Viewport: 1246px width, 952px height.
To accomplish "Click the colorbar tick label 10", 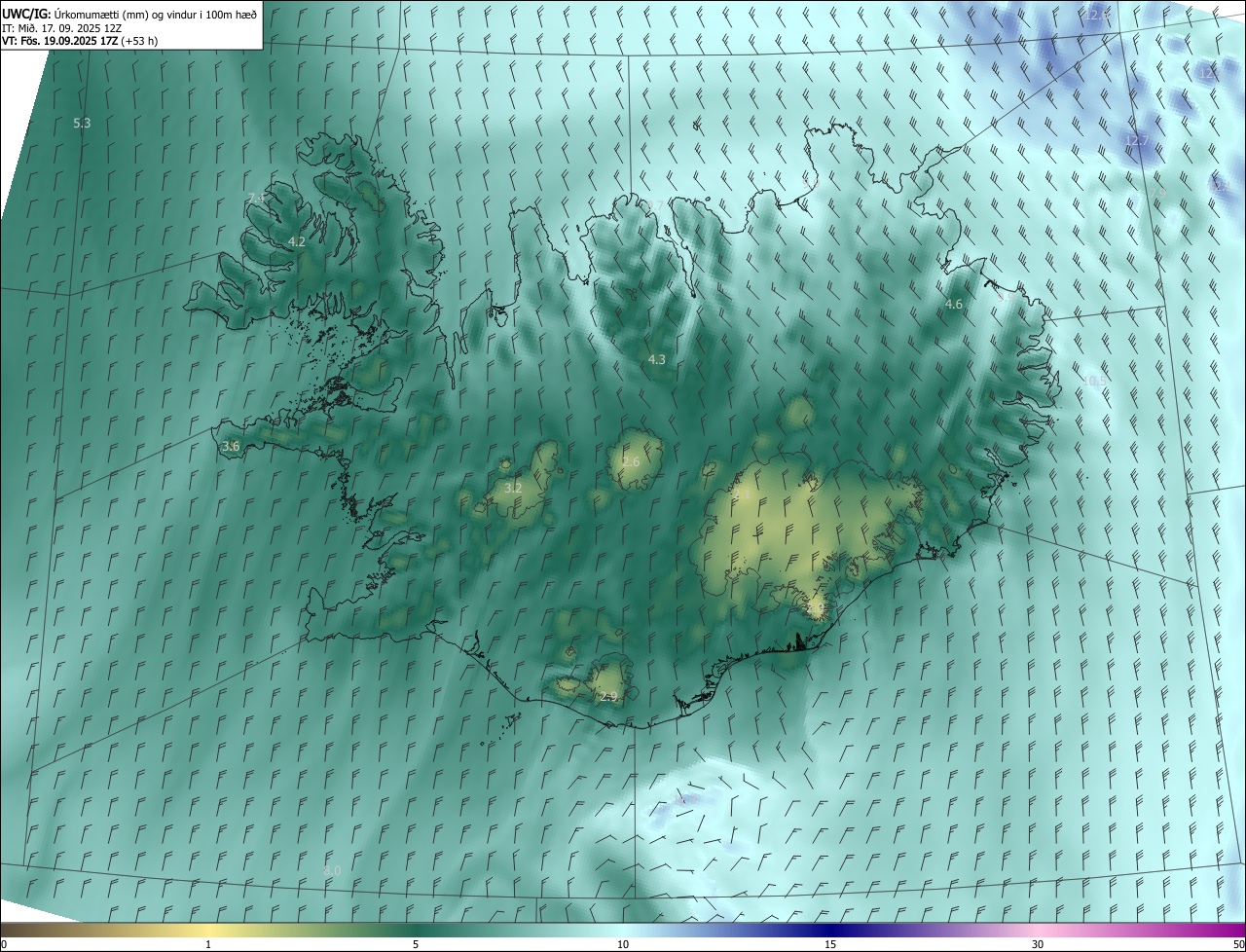I will coord(623,944).
